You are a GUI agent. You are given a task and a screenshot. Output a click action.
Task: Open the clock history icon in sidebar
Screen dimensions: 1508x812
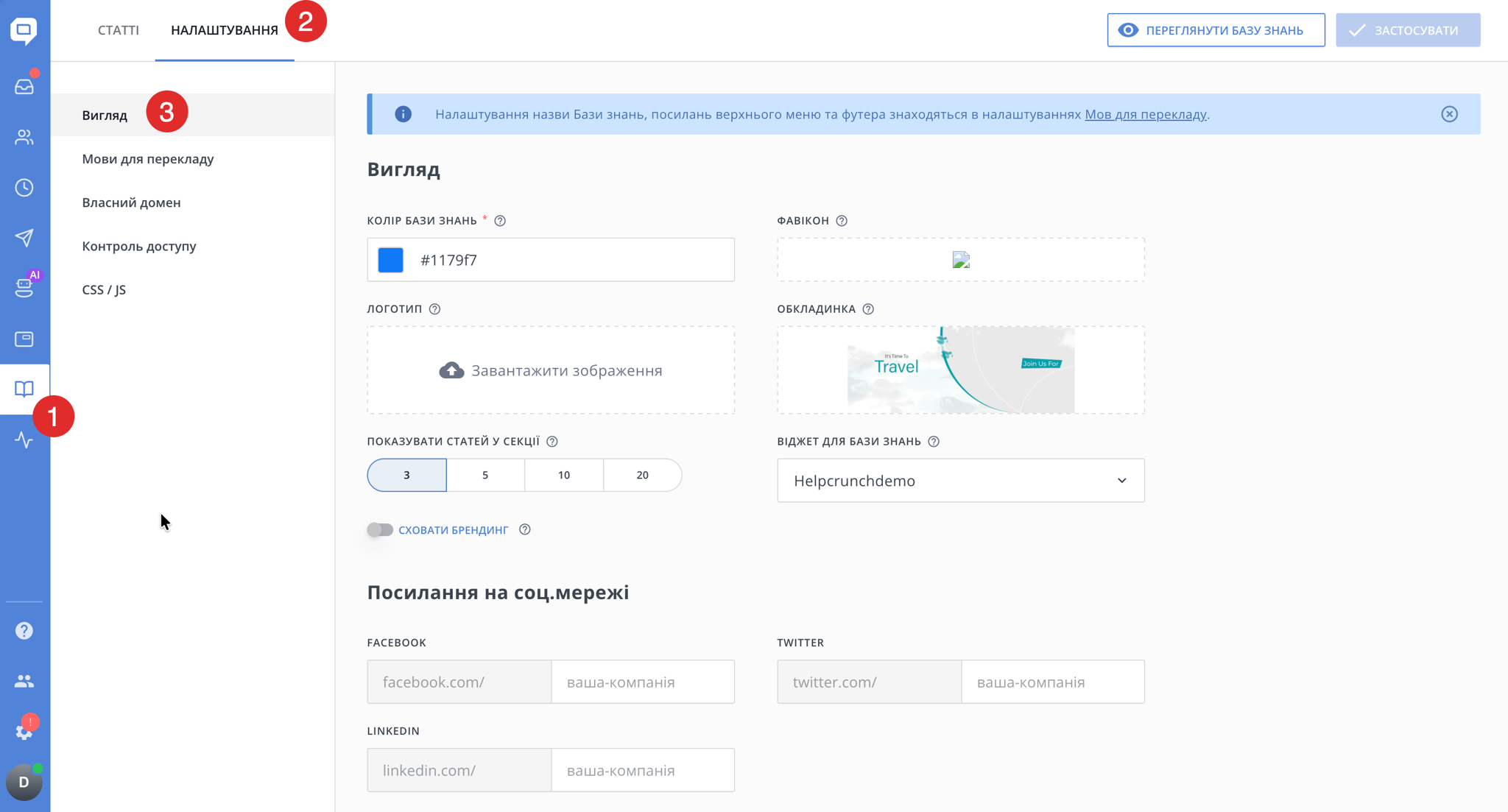tap(24, 188)
